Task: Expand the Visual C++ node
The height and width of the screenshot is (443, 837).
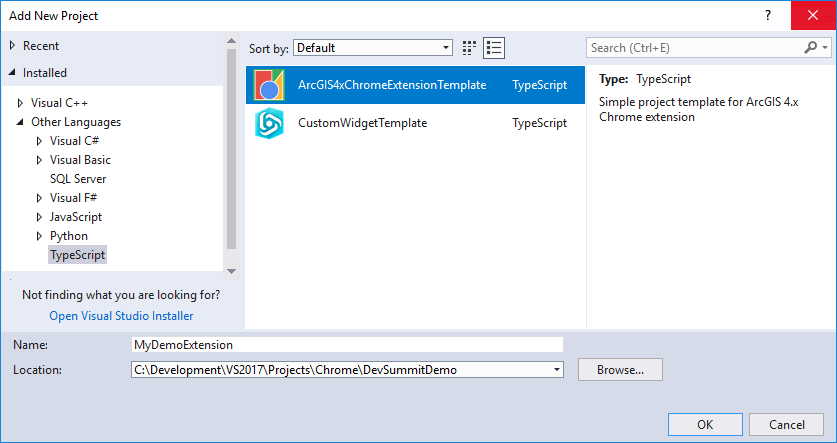Action: click(20, 102)
